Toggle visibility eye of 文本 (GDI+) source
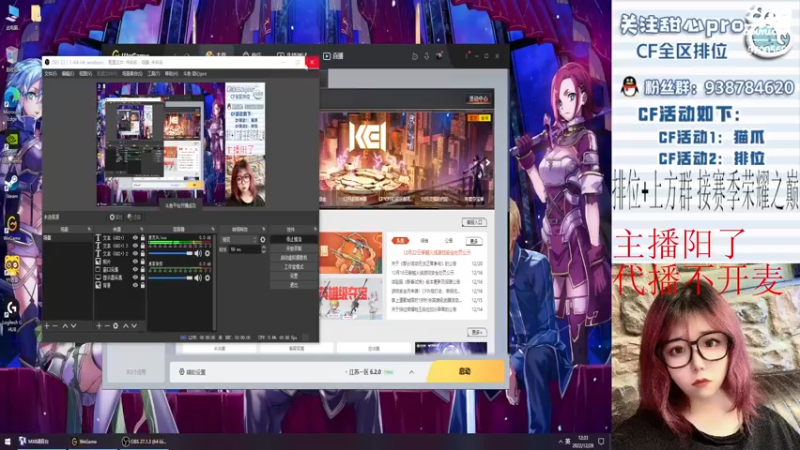Screen dimensions: 800x450 pos(135,238)
